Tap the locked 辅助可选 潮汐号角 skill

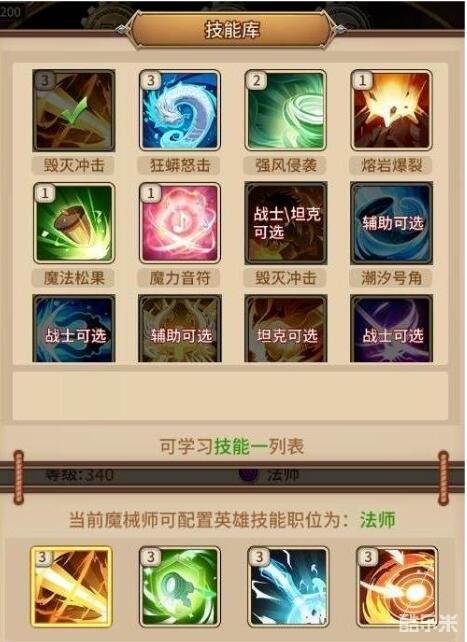point(392,223)
